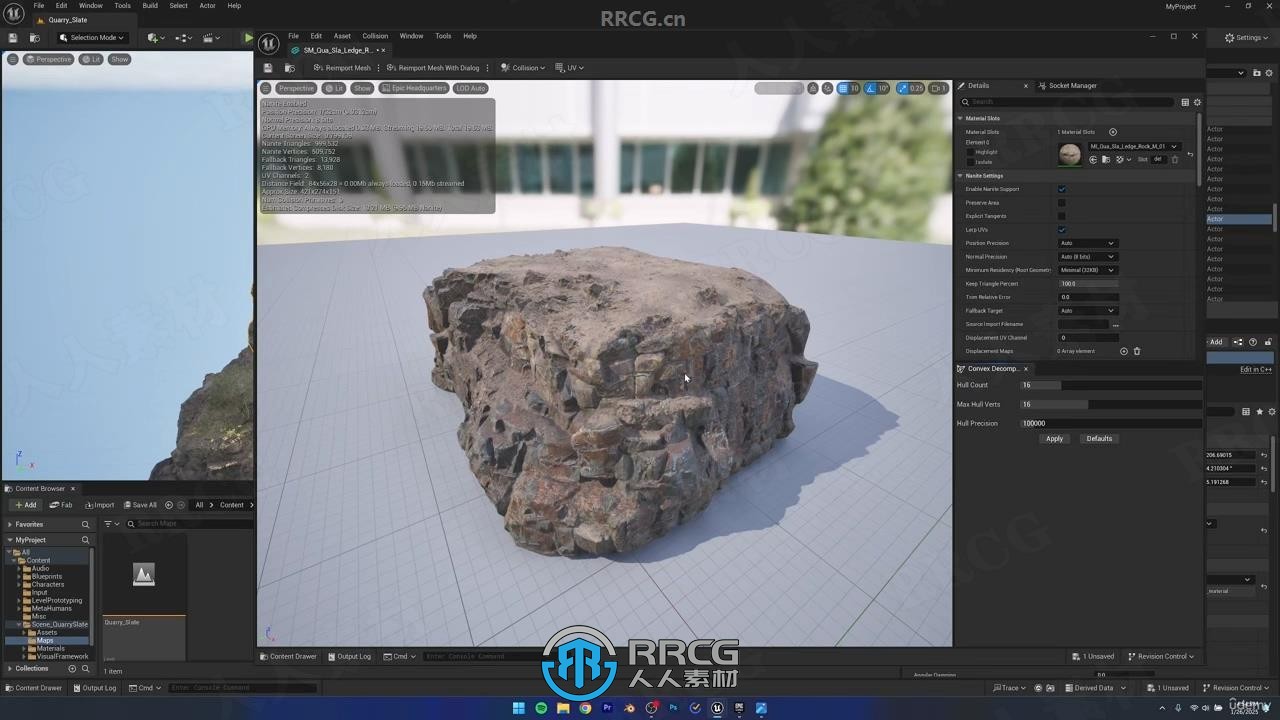Select the SM_Qua_Sla_Ledge_R asset tab
This screenshot has width=1280, height=720.
338,50
